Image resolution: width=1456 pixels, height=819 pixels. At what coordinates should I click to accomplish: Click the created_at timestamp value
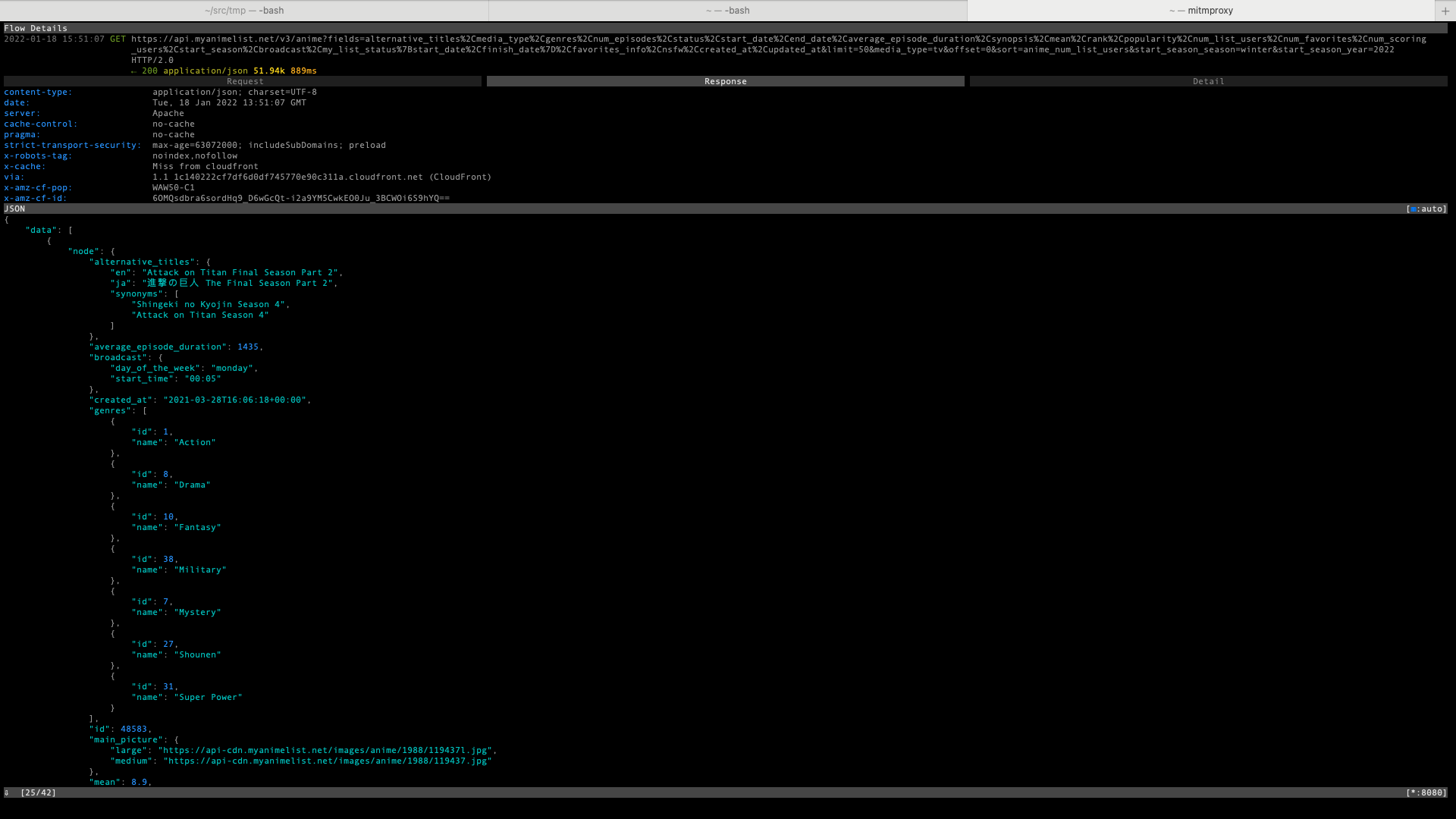pos(235,400)
